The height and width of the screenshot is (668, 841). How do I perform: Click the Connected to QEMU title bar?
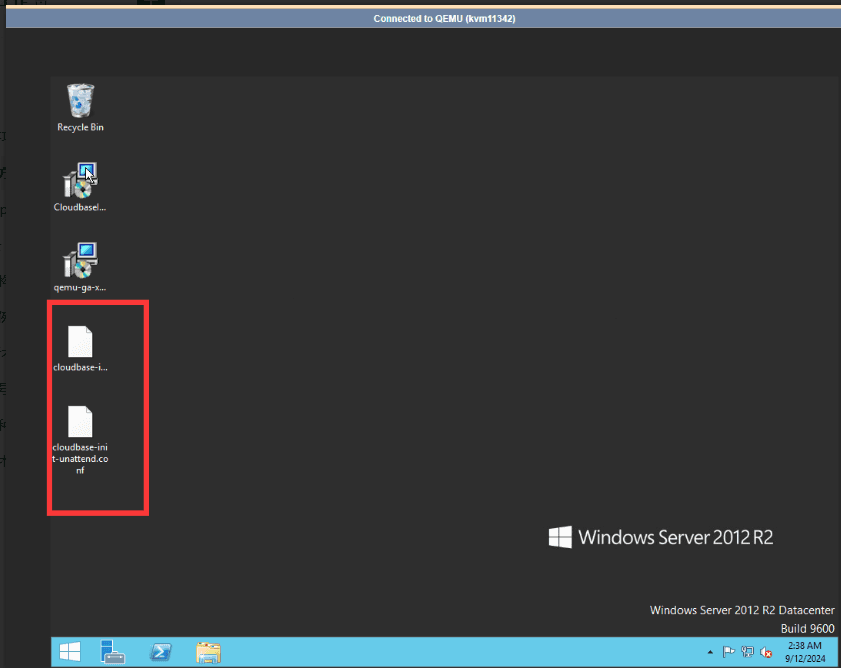point(423,19)
